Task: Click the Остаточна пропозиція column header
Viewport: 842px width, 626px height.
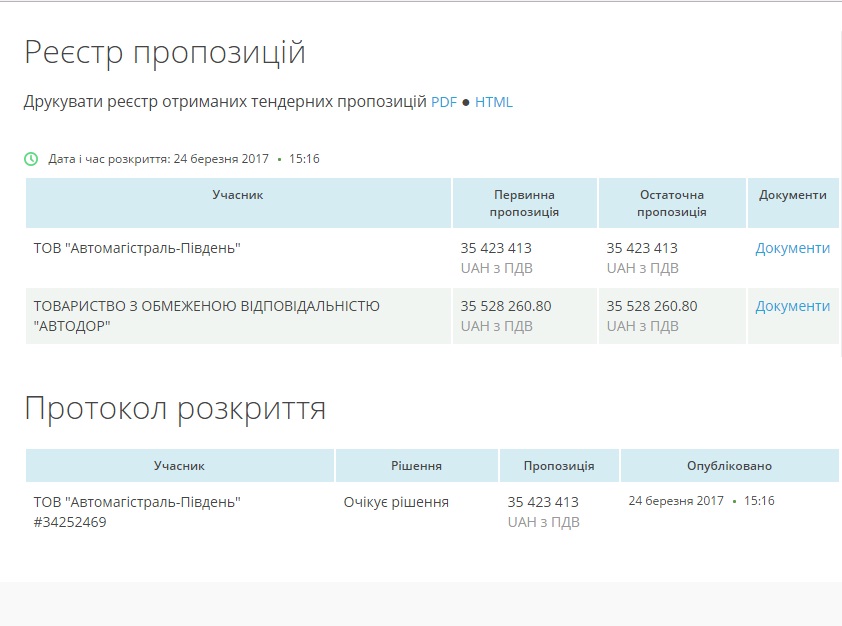Action: pos(671,203)
